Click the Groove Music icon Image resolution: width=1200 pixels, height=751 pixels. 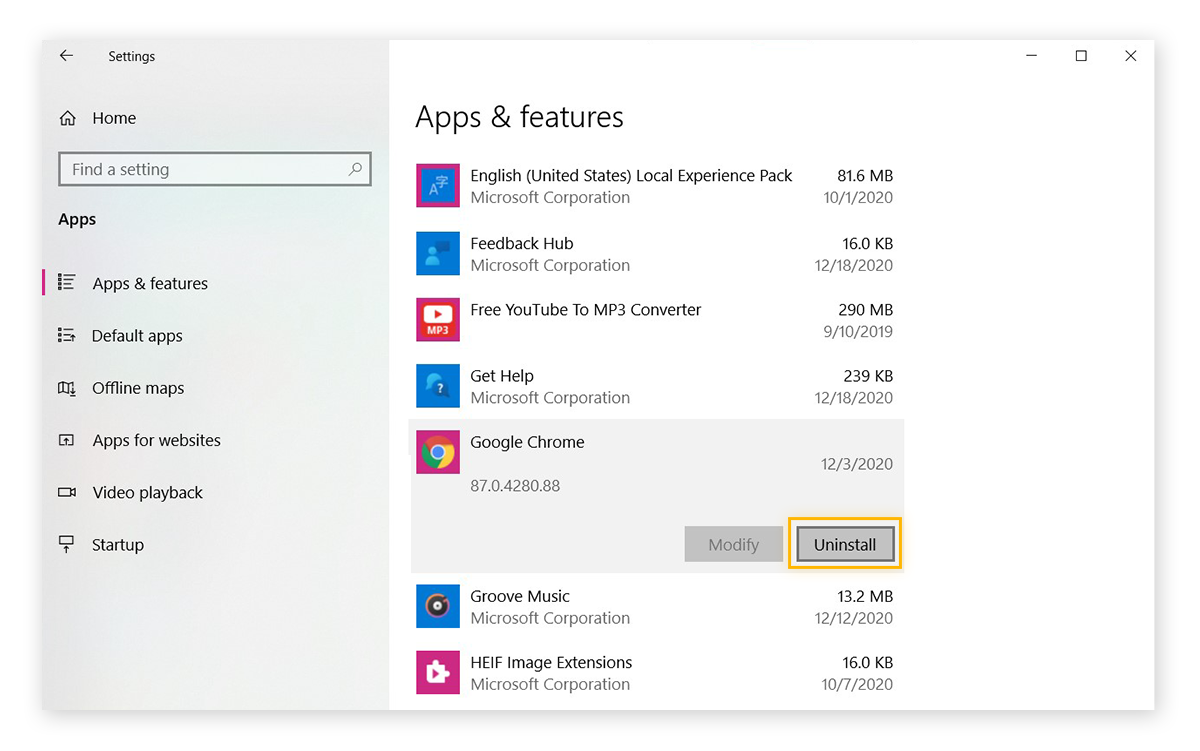437,606
